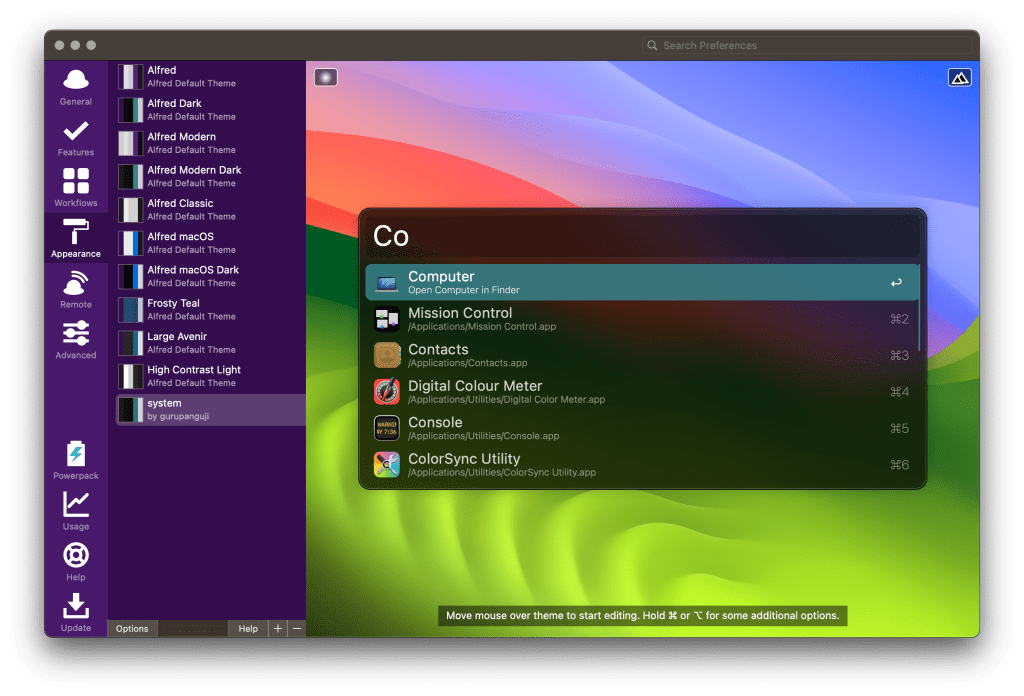Open the Powerpack battery icon

76,454
